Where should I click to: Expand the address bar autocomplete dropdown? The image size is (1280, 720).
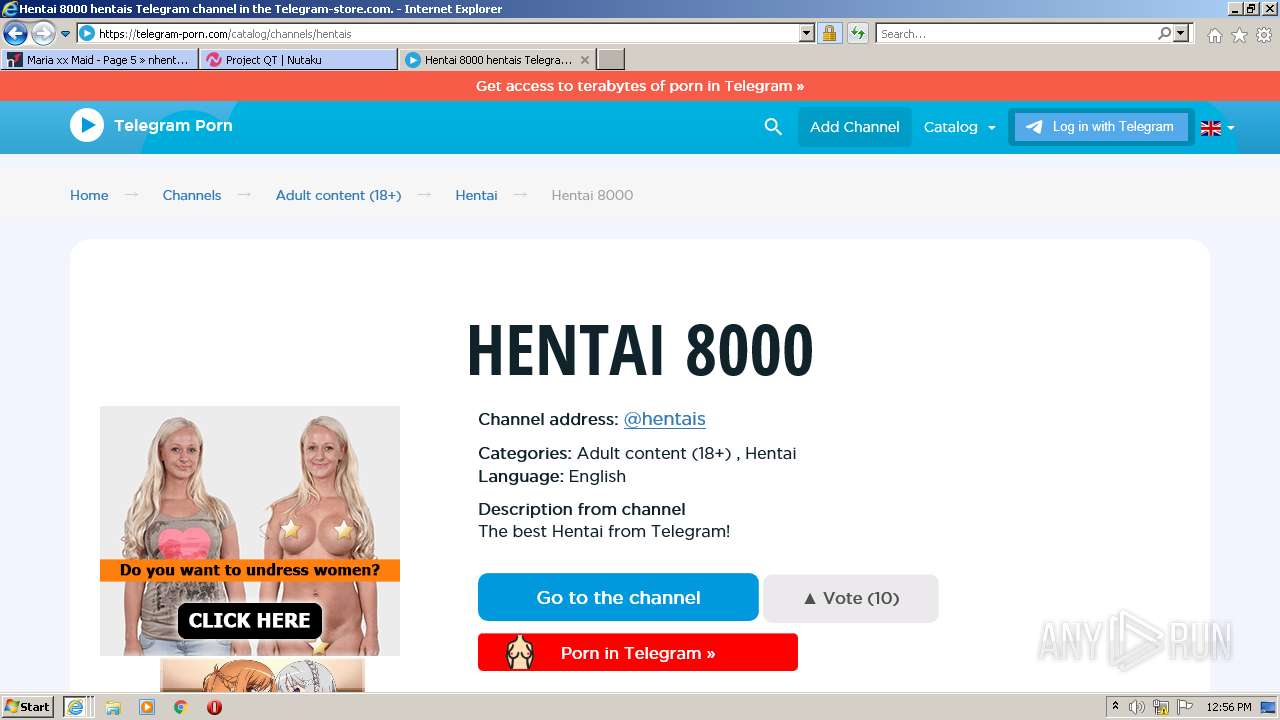pos(807,34)
